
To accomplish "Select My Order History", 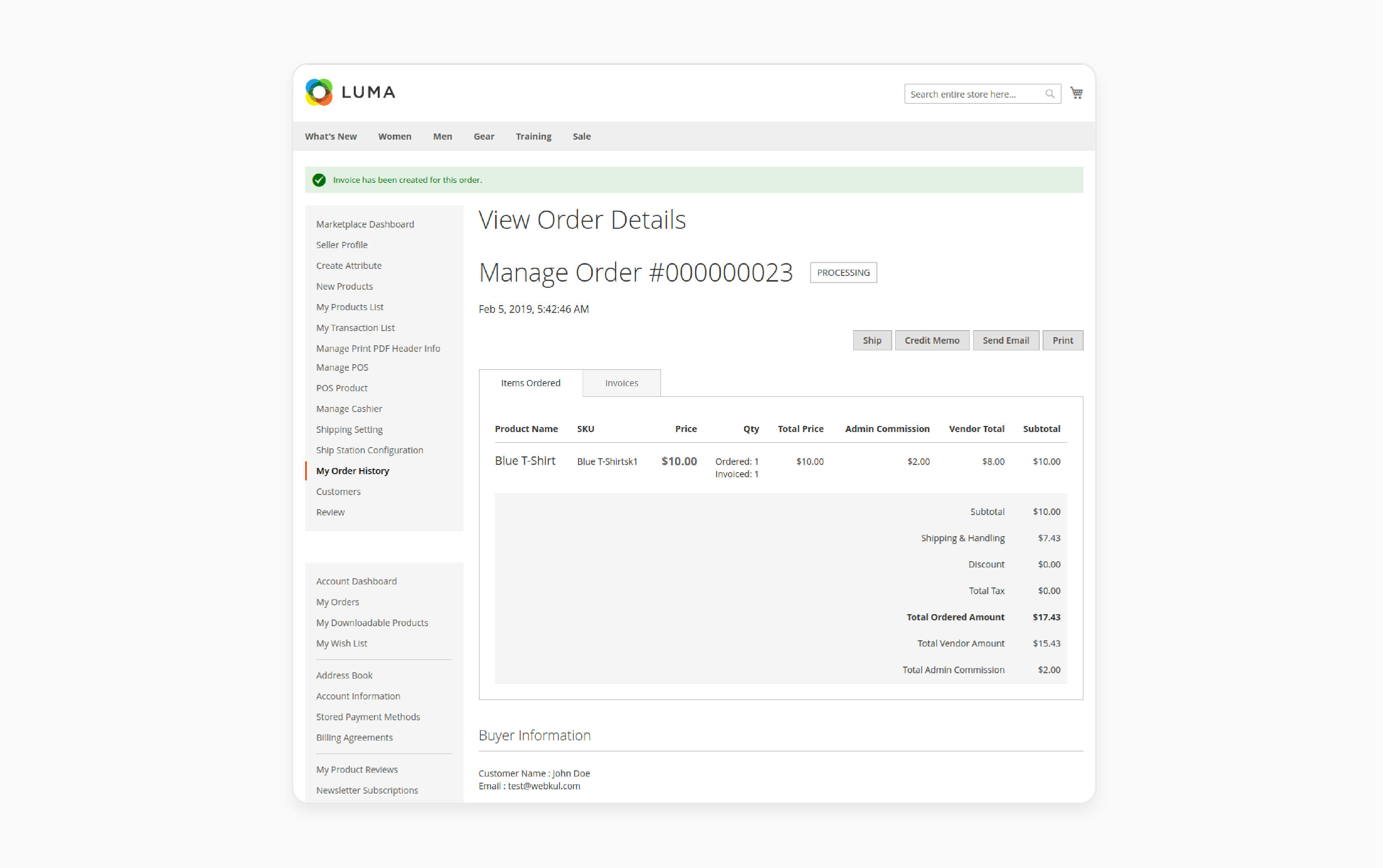I will [x=352, y=471].
